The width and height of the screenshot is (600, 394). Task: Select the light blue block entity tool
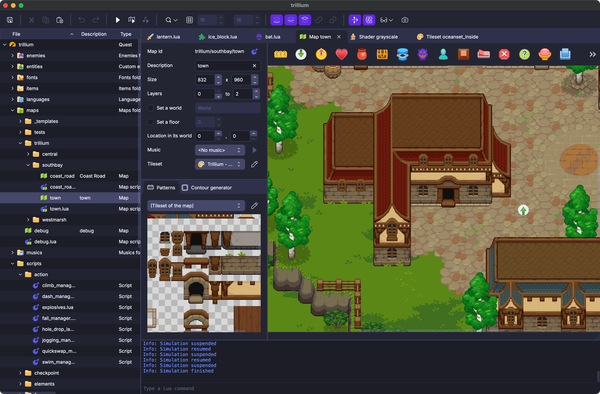coord(565,54)
